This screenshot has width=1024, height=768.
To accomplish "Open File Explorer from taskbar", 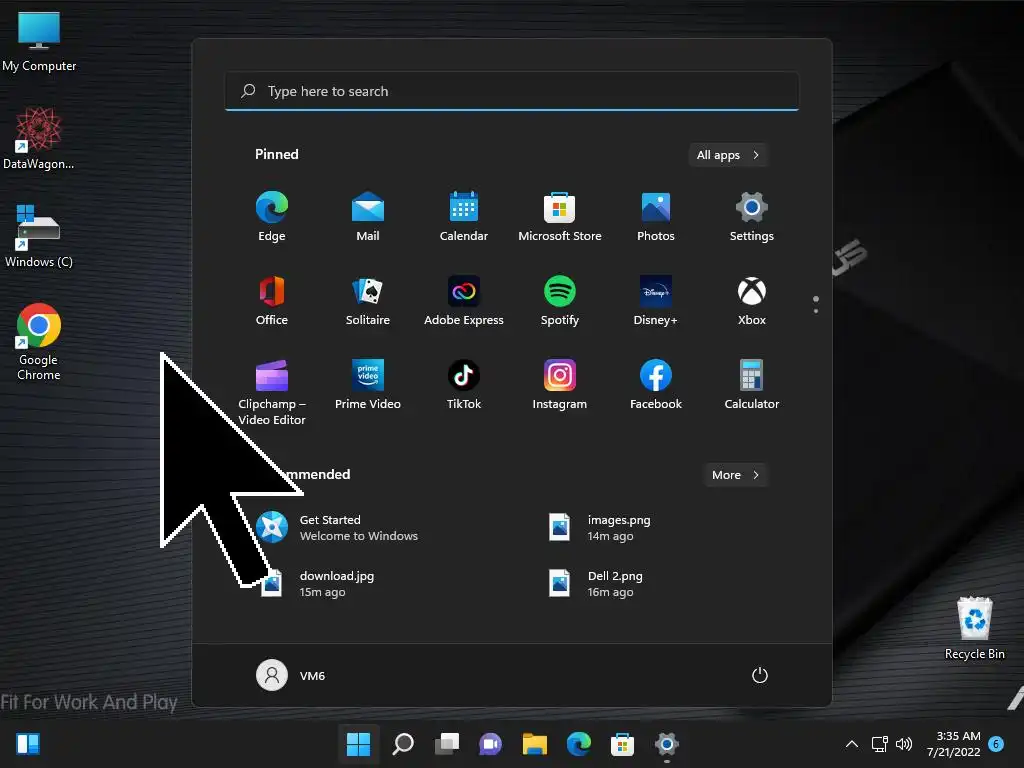I will (x=534, y=744).
